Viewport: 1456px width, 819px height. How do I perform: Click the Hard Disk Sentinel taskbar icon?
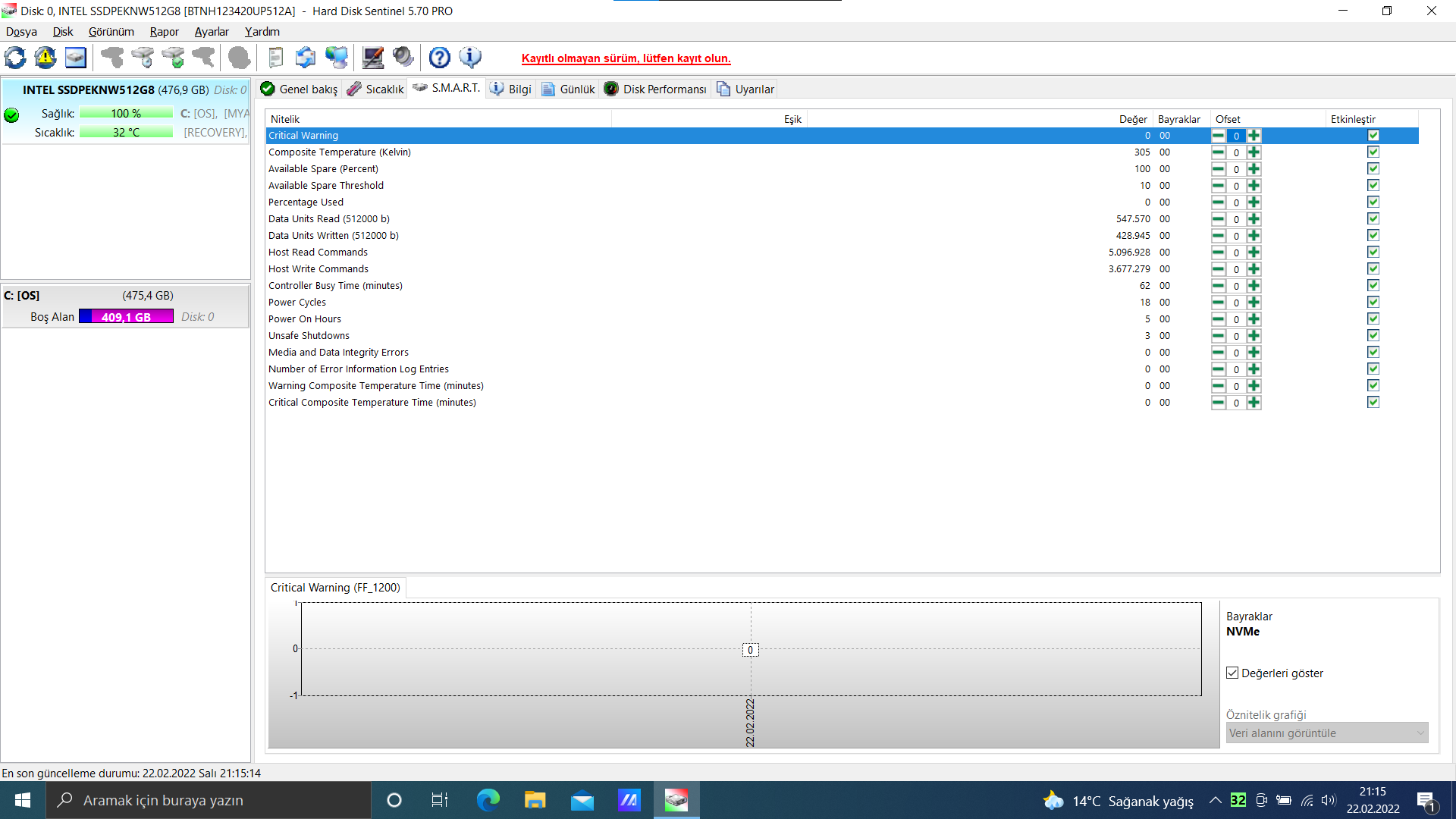tap(676, 800)
